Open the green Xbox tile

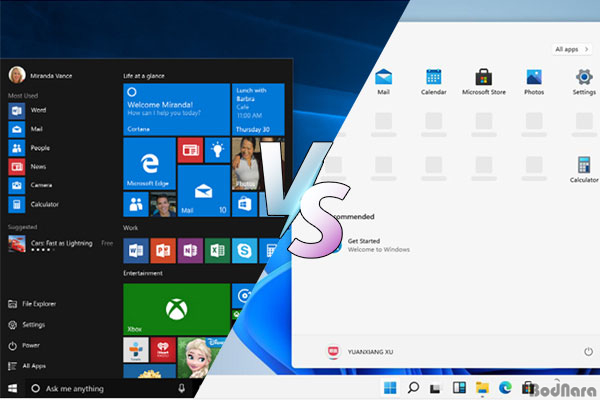[x=177, y=309]
